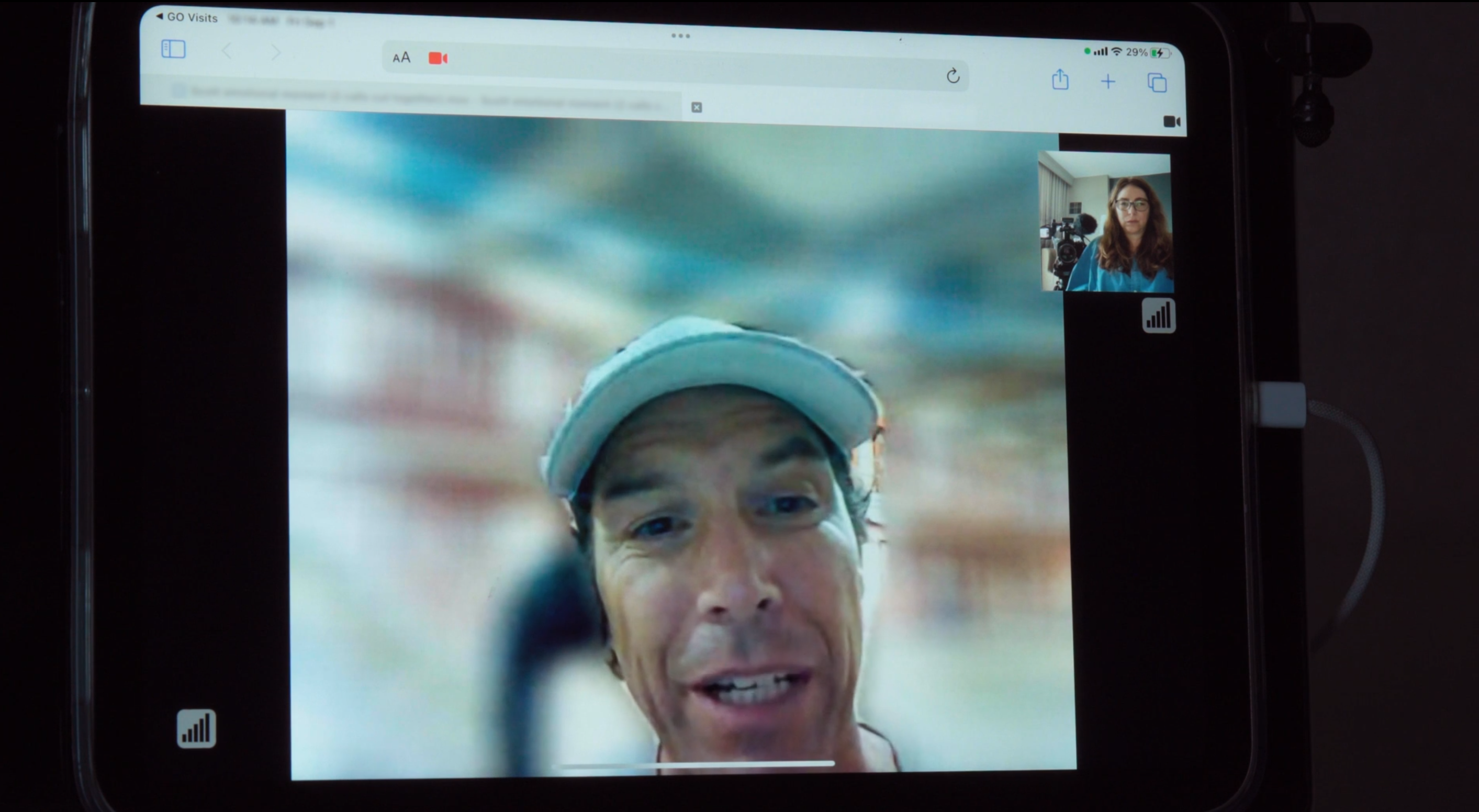Open the three-dot multitasking menu
Screen dimensions: 1479x812
tap(680, 36)
